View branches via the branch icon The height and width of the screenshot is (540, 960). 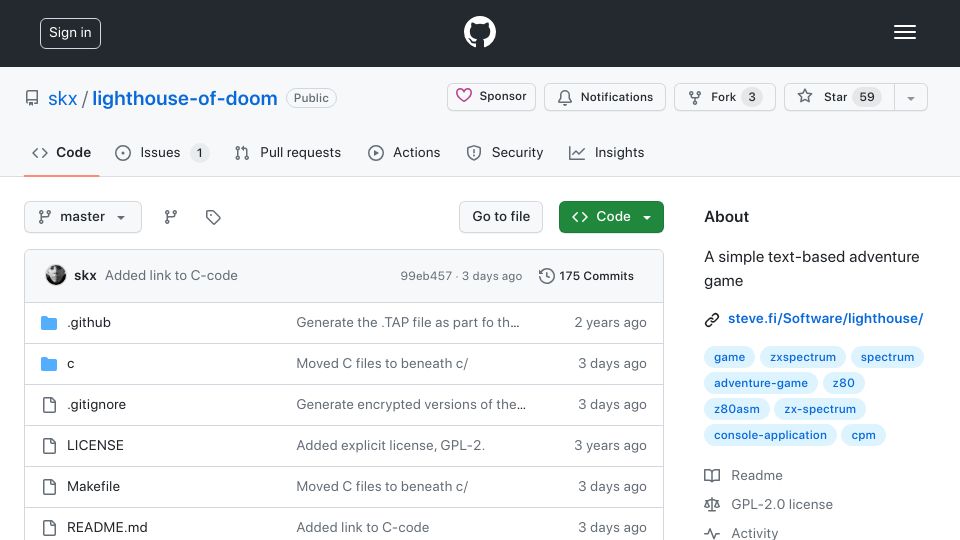coord(171,217)
